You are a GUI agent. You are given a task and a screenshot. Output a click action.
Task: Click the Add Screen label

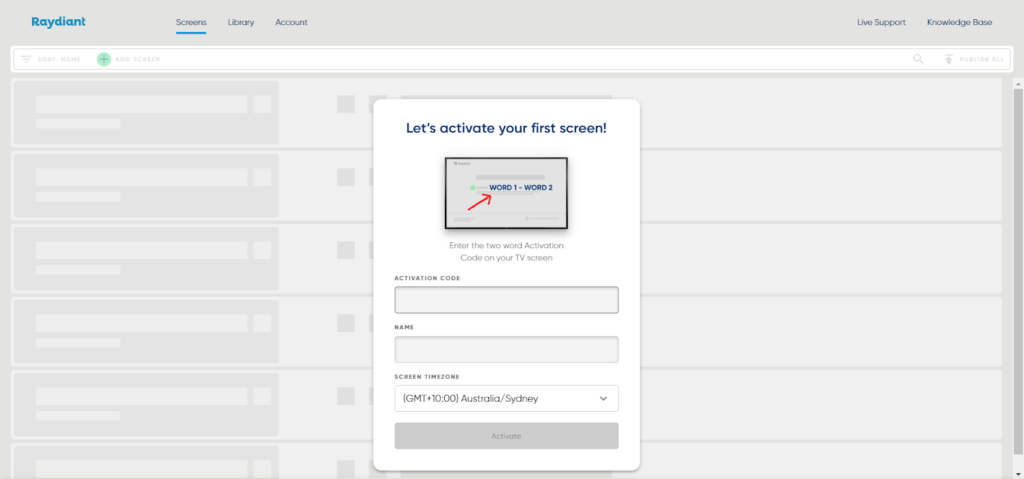pos(138,59)
